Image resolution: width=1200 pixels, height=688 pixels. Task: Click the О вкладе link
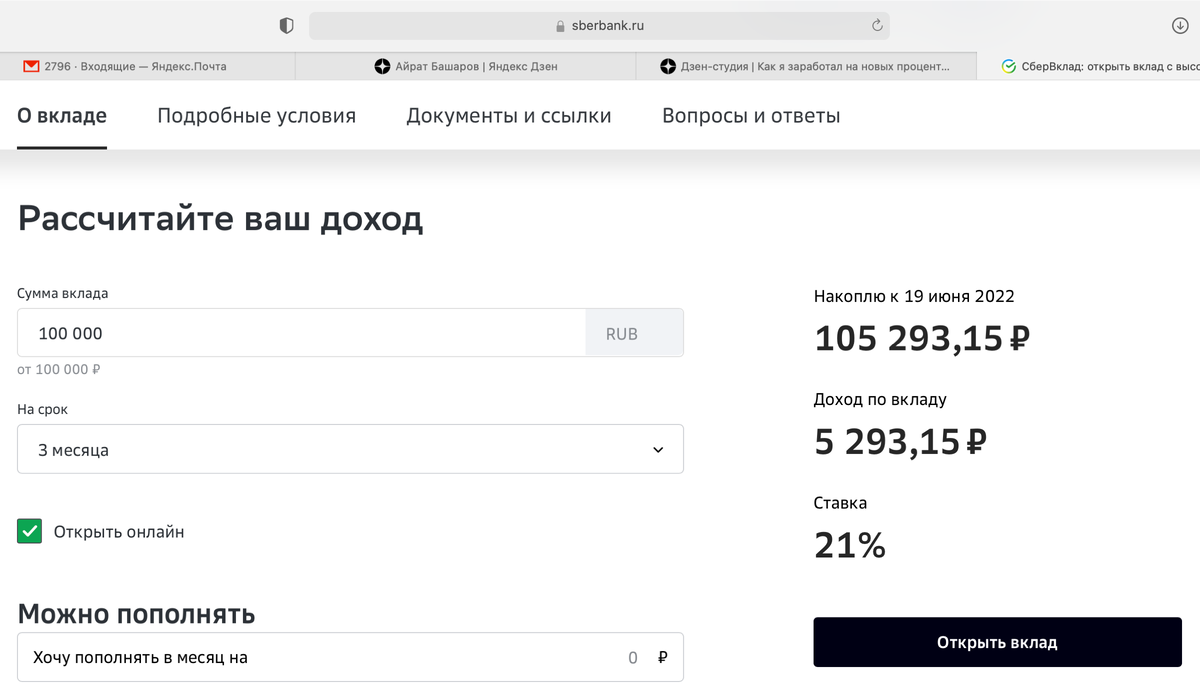[60, 115]
